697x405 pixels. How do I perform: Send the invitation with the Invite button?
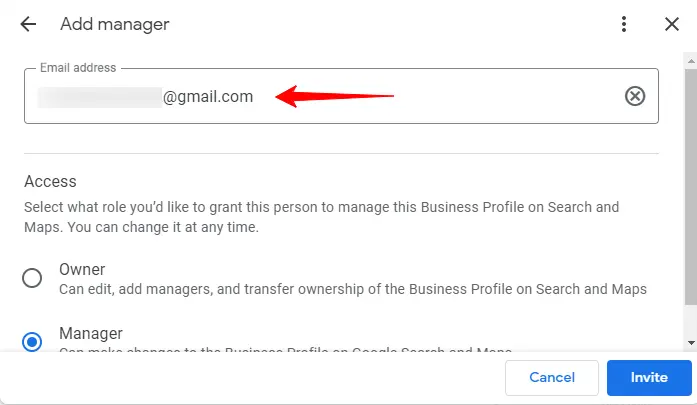click(649, 378)
